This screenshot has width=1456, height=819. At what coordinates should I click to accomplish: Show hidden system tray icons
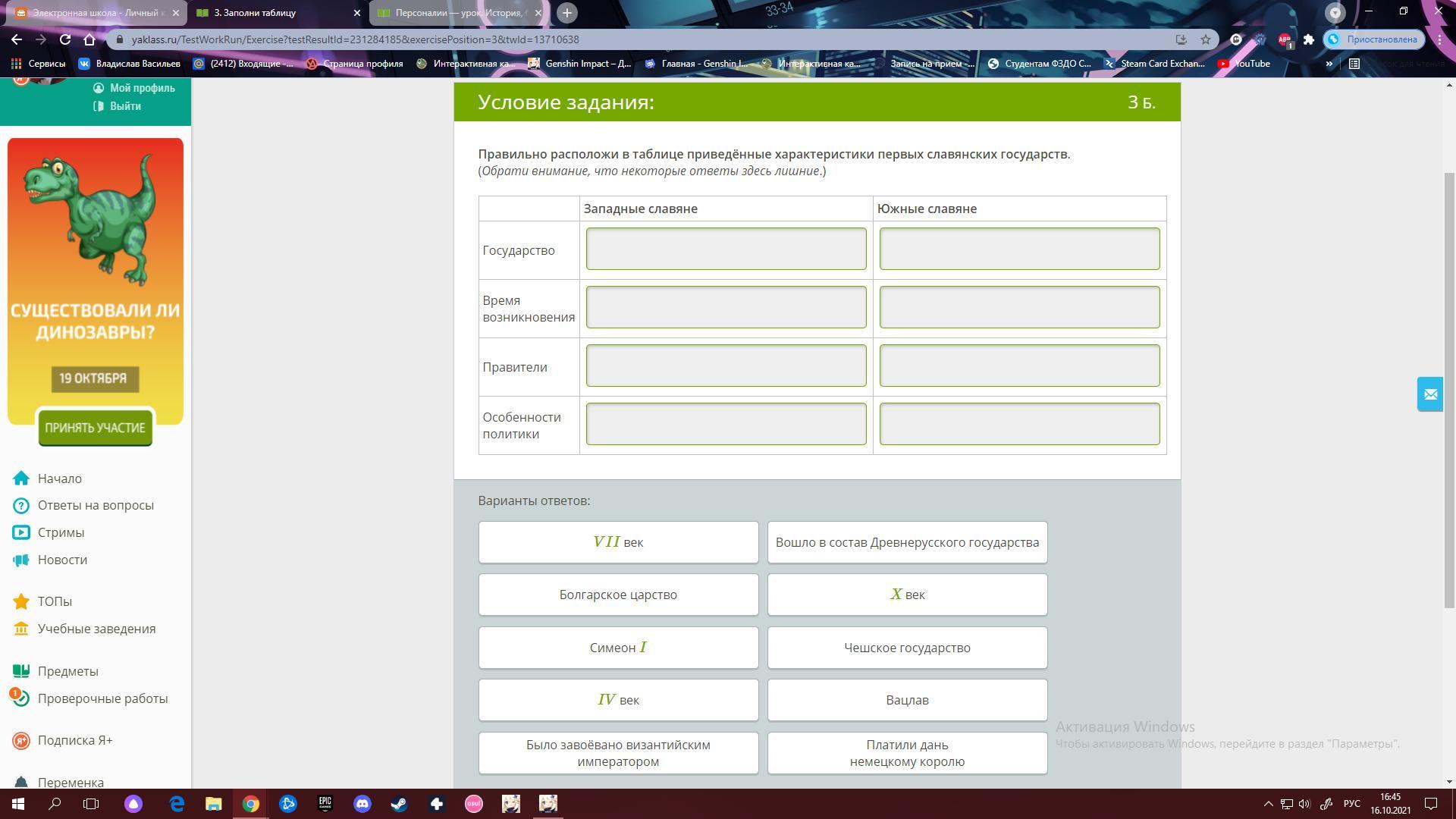click(x=1268, y=804)
